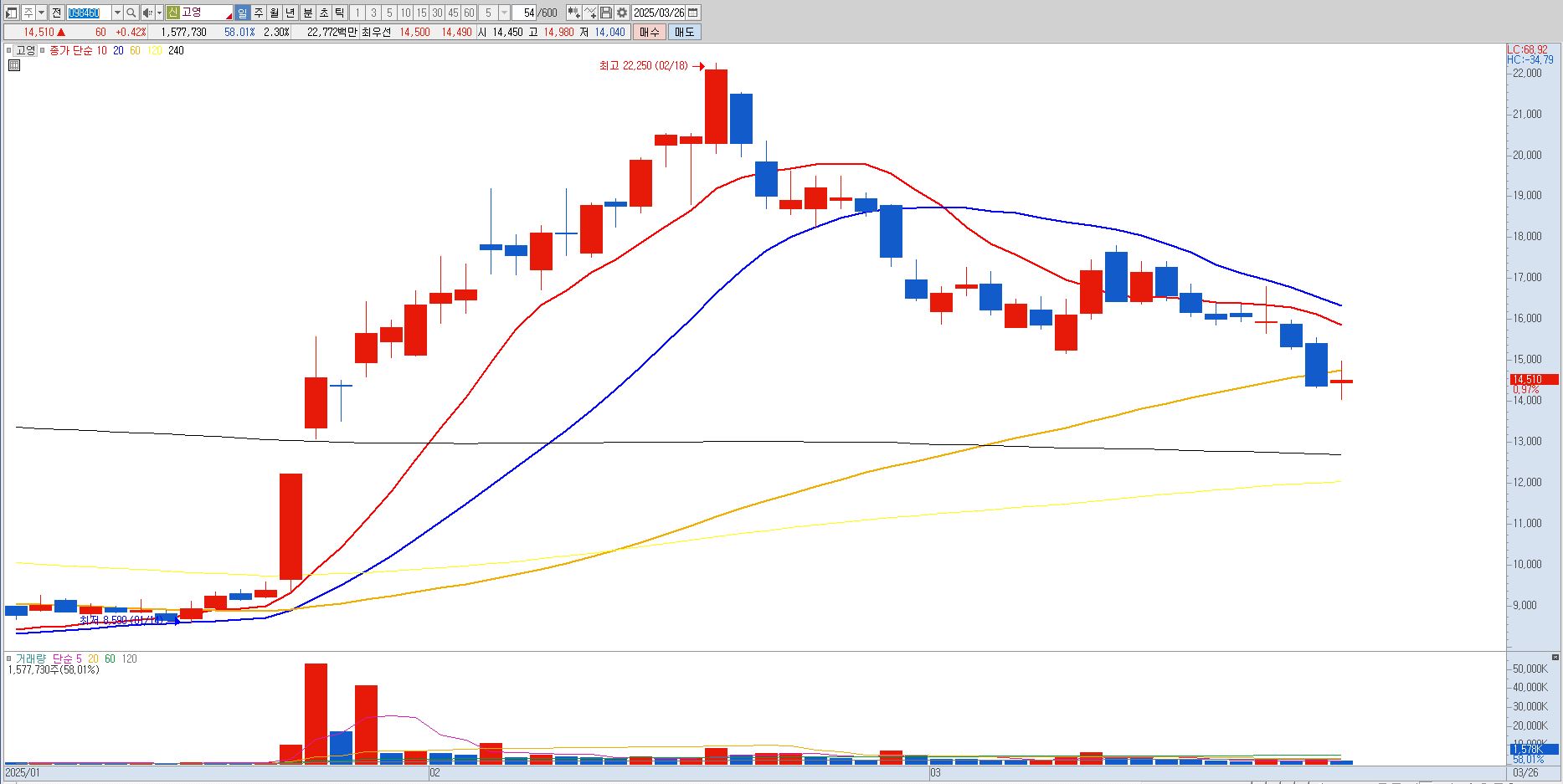Expand the speaker options dropdown arrow
This screenshot has height=784, width=1563.
pos(159,13)
